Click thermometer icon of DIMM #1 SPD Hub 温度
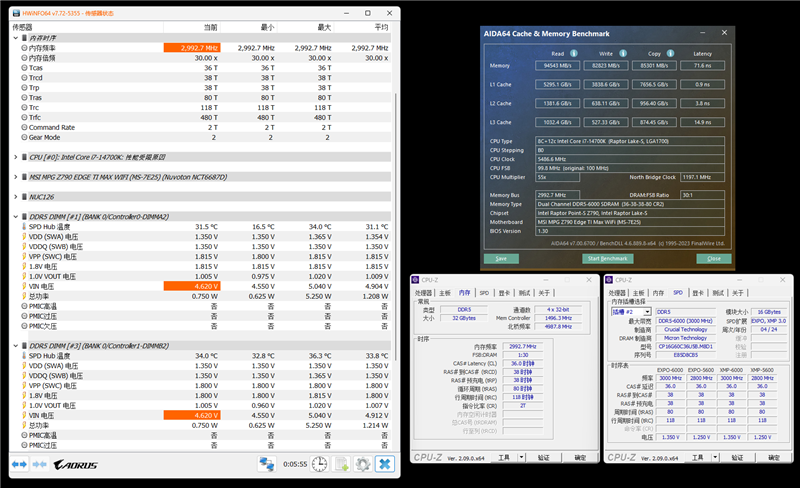800x488 pixels. (23, 226)
